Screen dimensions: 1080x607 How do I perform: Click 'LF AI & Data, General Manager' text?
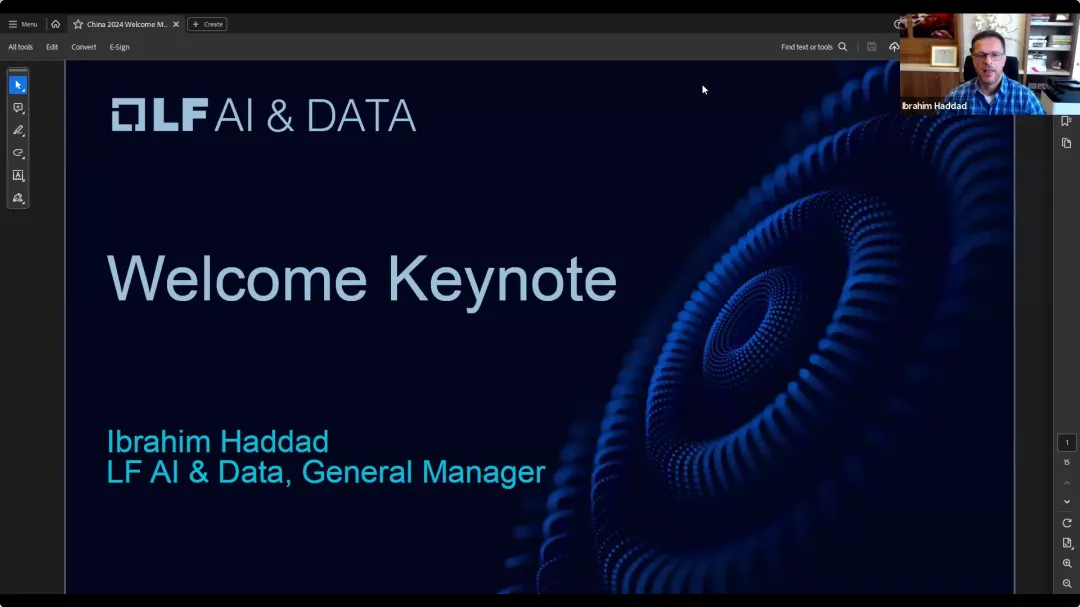(326, 472)
